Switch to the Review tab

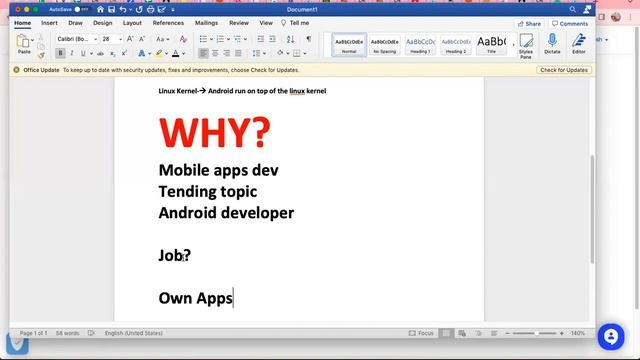239,23
